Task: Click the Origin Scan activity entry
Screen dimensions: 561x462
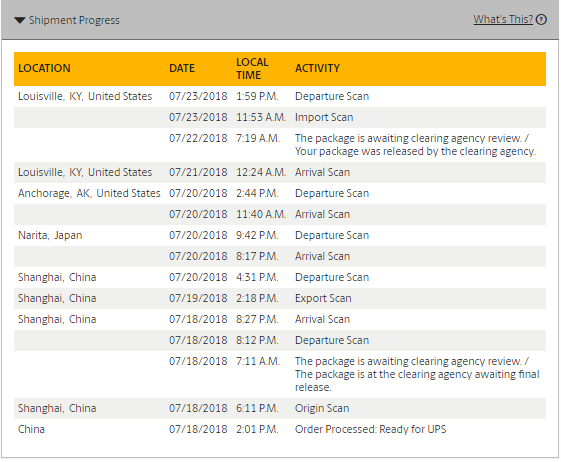Action: click(x=322, y=408)
